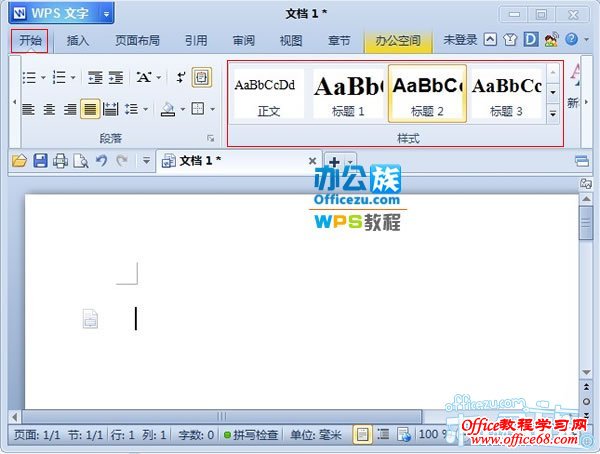Open print preview icon

coord(81,161)
